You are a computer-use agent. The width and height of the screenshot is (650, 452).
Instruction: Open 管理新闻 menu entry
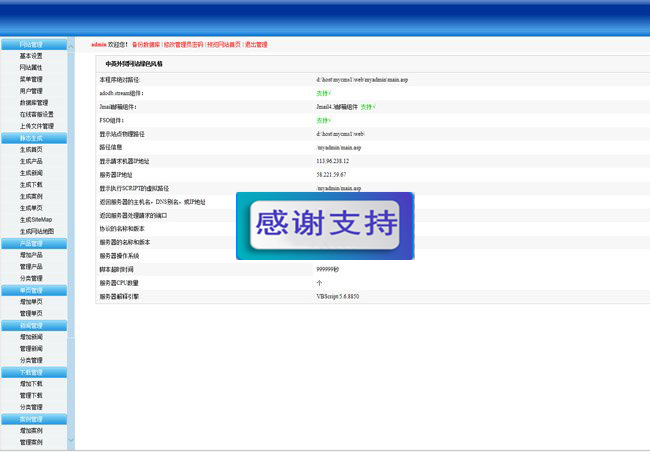click(x=31, y=348)
